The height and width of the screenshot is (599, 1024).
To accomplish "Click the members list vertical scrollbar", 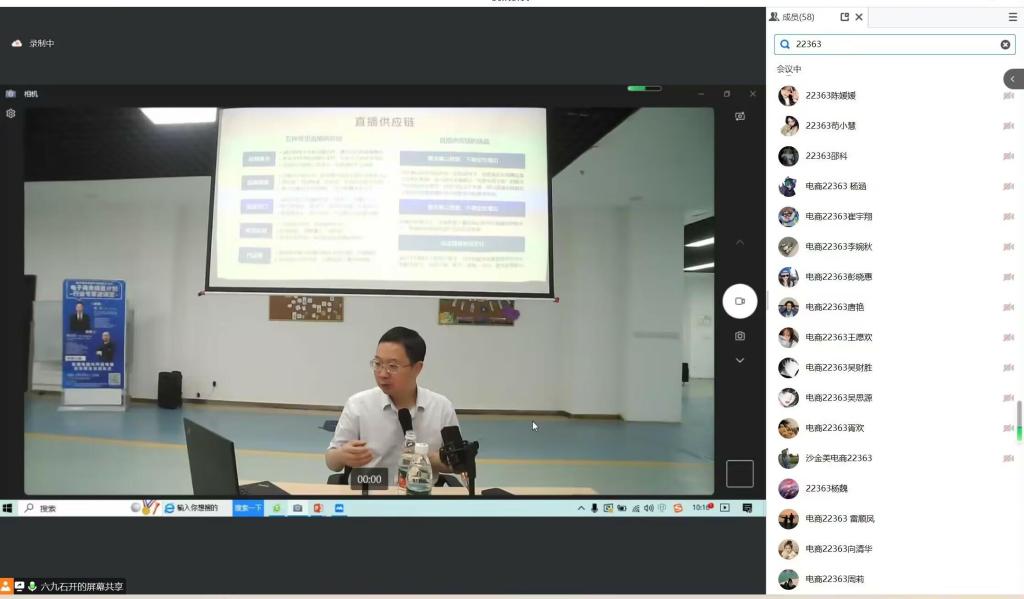I will pos(1019,420).
